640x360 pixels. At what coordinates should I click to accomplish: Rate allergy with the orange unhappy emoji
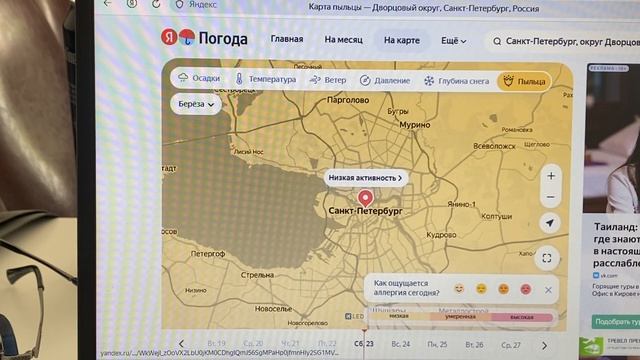tap(503, 289)
